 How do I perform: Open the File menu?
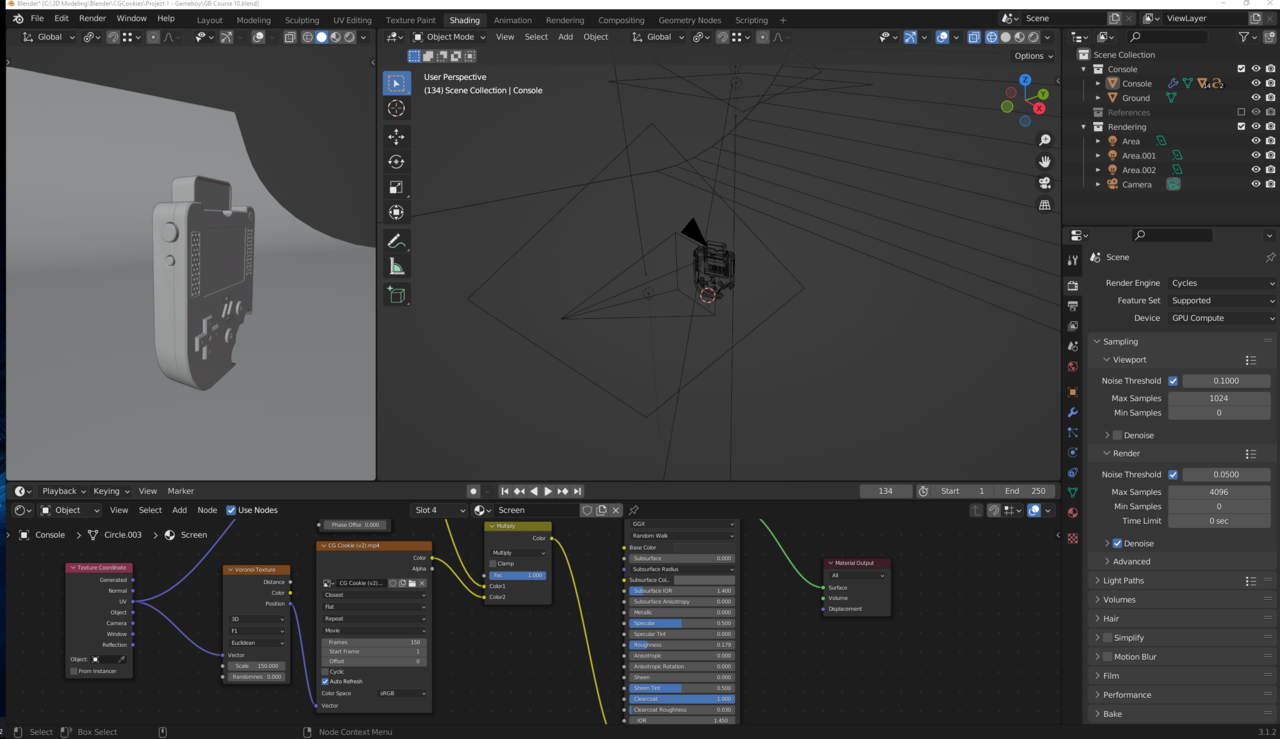tap(37, 18)
